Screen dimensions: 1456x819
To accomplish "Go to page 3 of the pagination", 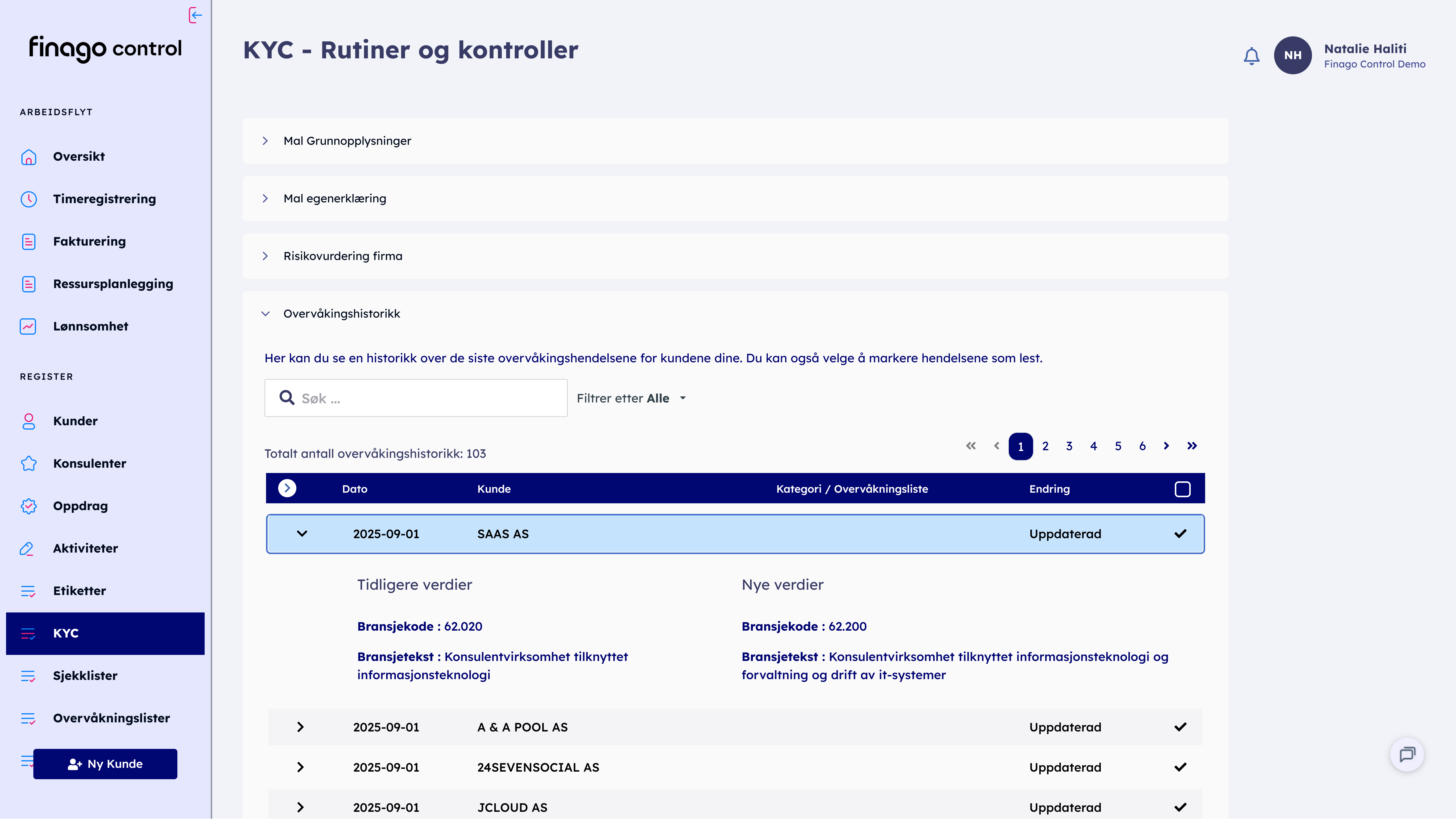I will coord(1069,446).
